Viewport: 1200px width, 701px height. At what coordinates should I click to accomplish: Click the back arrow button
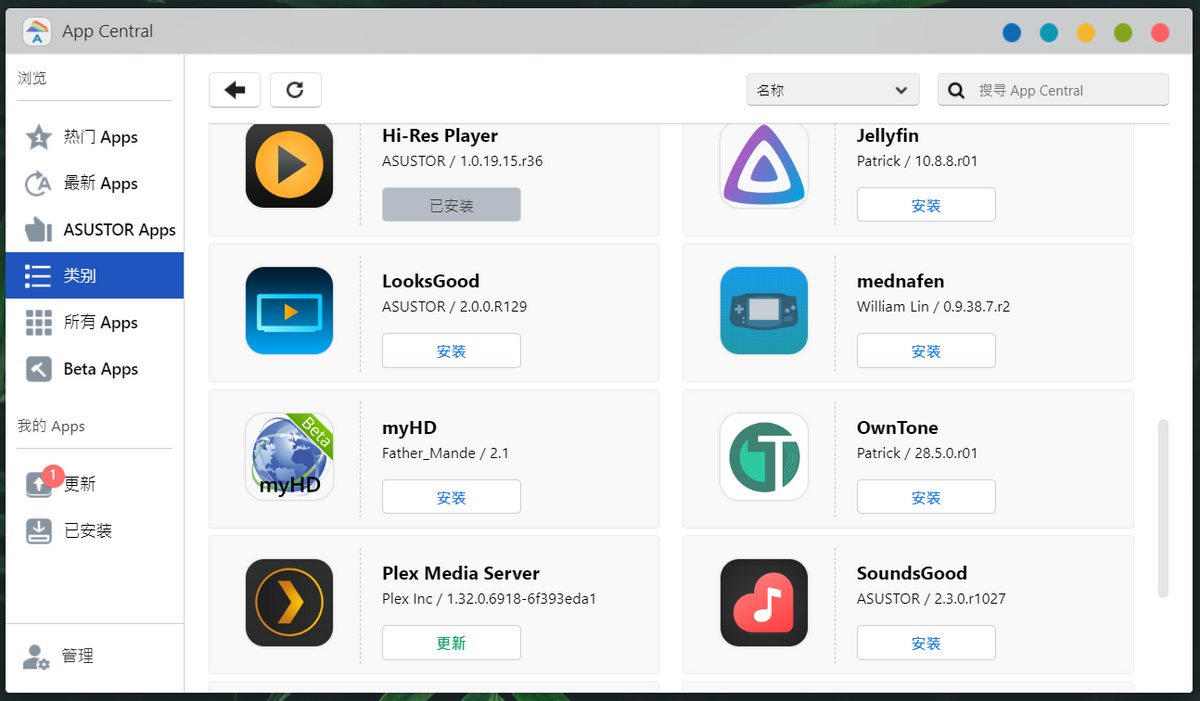pyautogui.click(x=235, y=90)
